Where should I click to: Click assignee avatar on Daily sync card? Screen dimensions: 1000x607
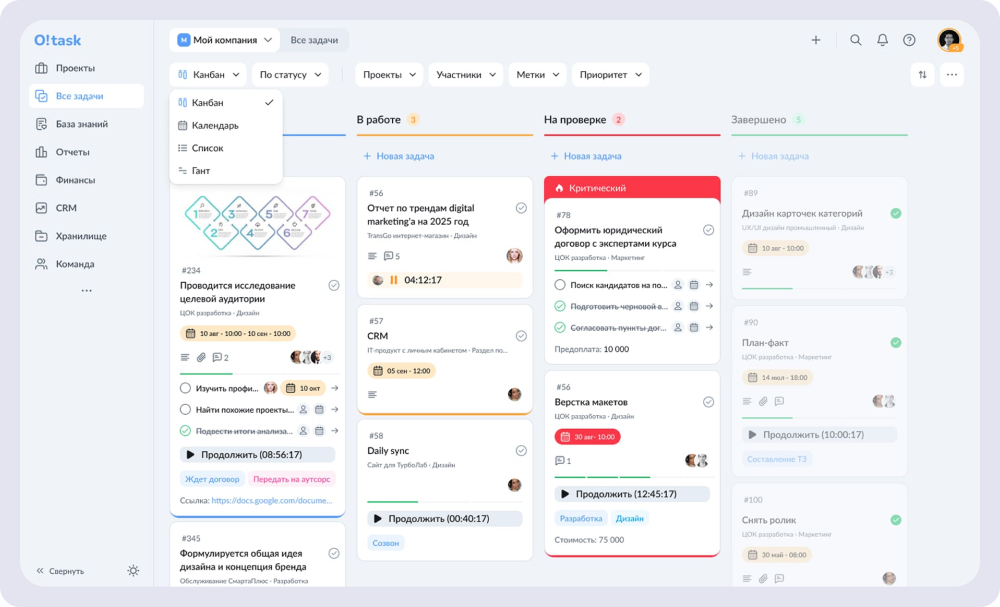tap(515, 485)
